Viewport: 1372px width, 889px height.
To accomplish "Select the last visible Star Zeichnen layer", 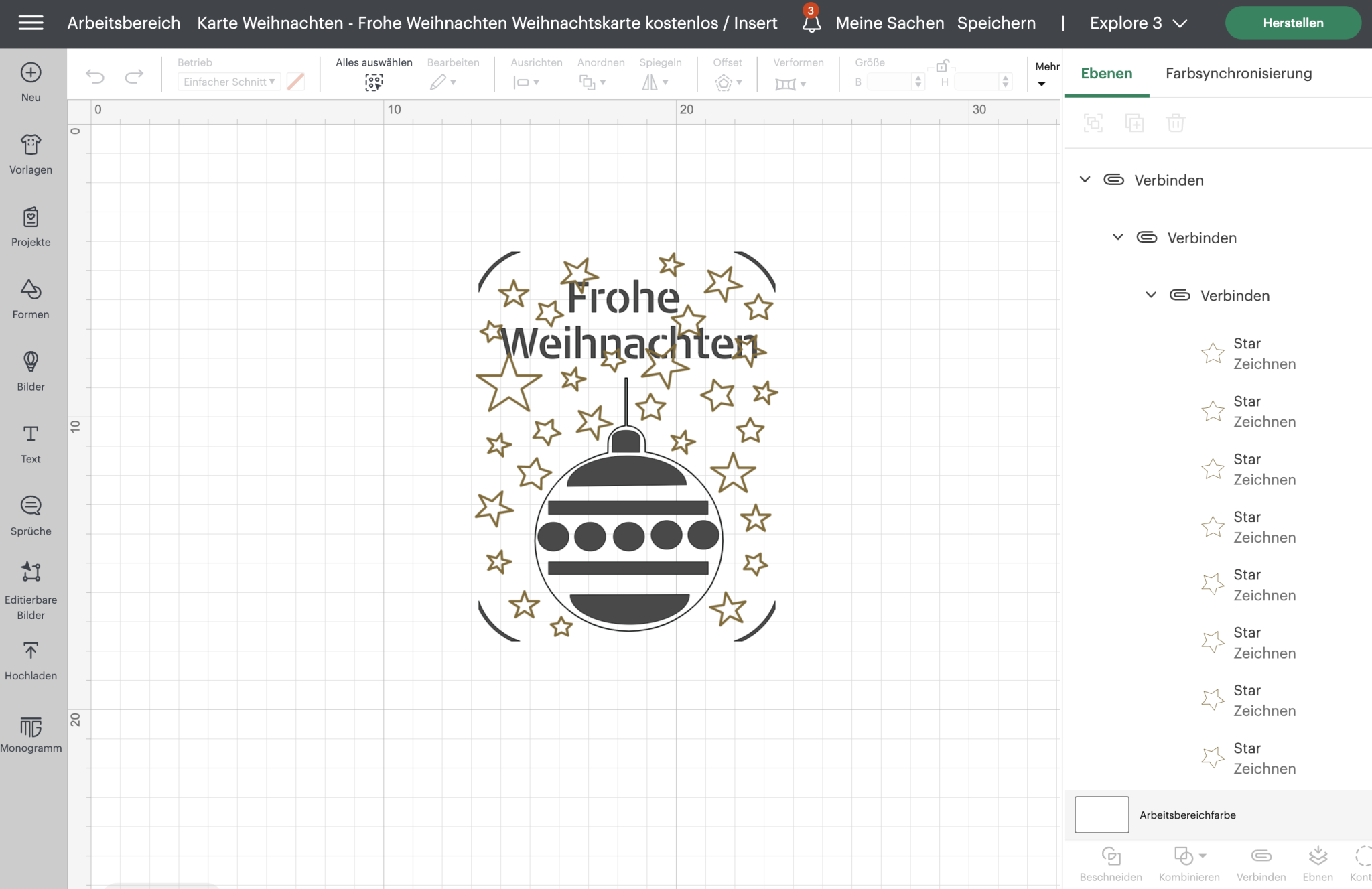I will 1250,758.
